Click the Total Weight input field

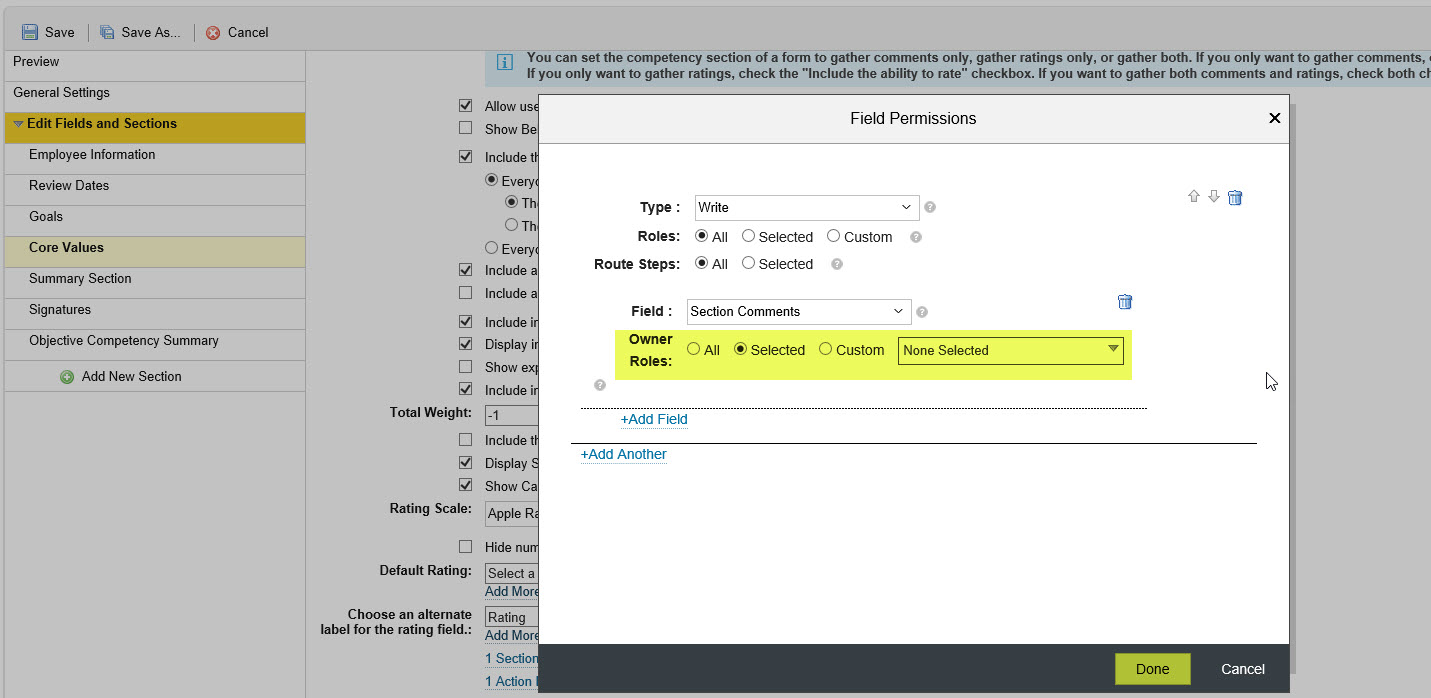coord(512,415)
